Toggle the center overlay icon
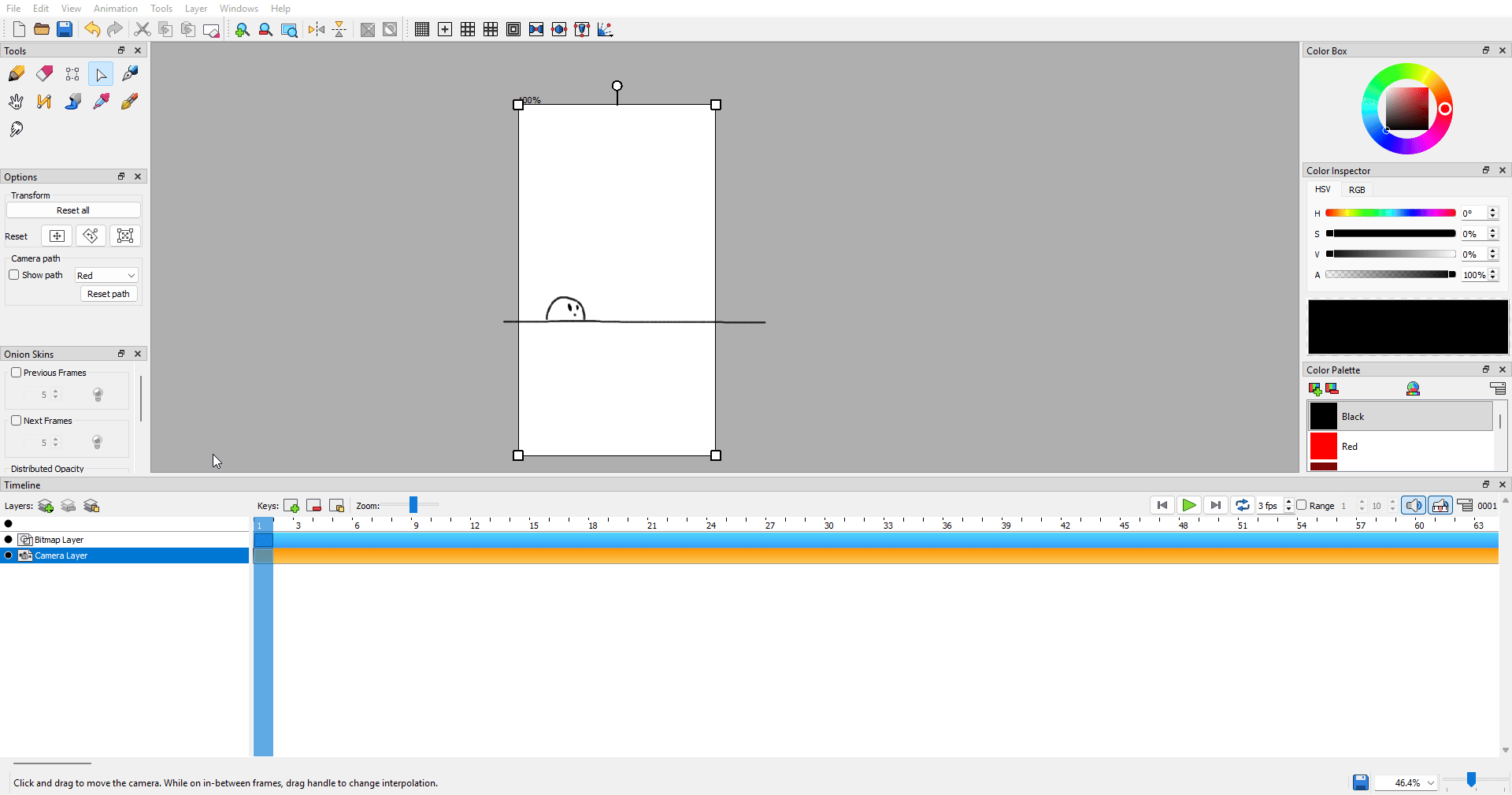The height and width of the screenshot is (795, 1512). [445, 29]
